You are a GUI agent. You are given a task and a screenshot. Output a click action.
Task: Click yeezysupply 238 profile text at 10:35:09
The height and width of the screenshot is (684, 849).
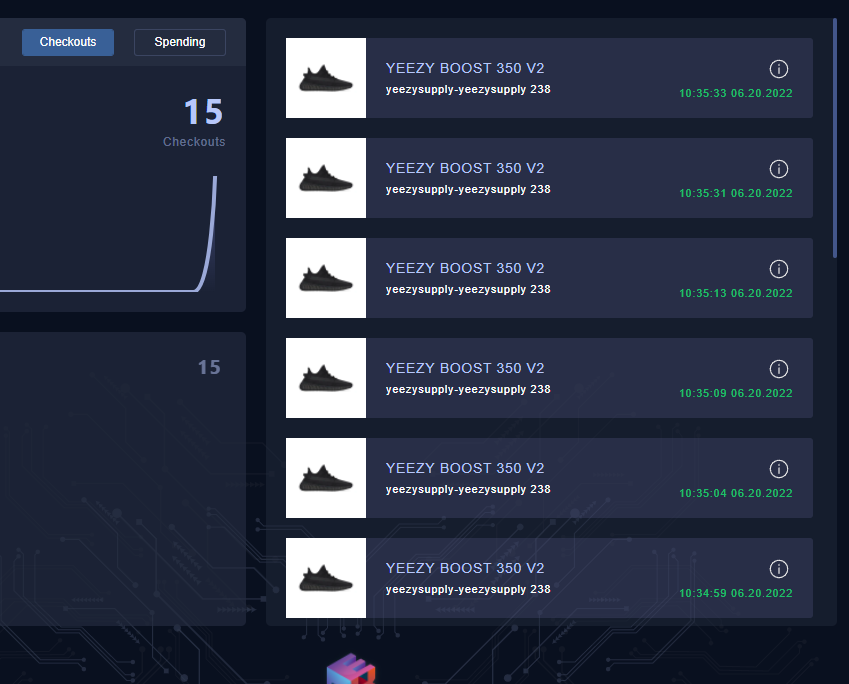pos(468,390)
